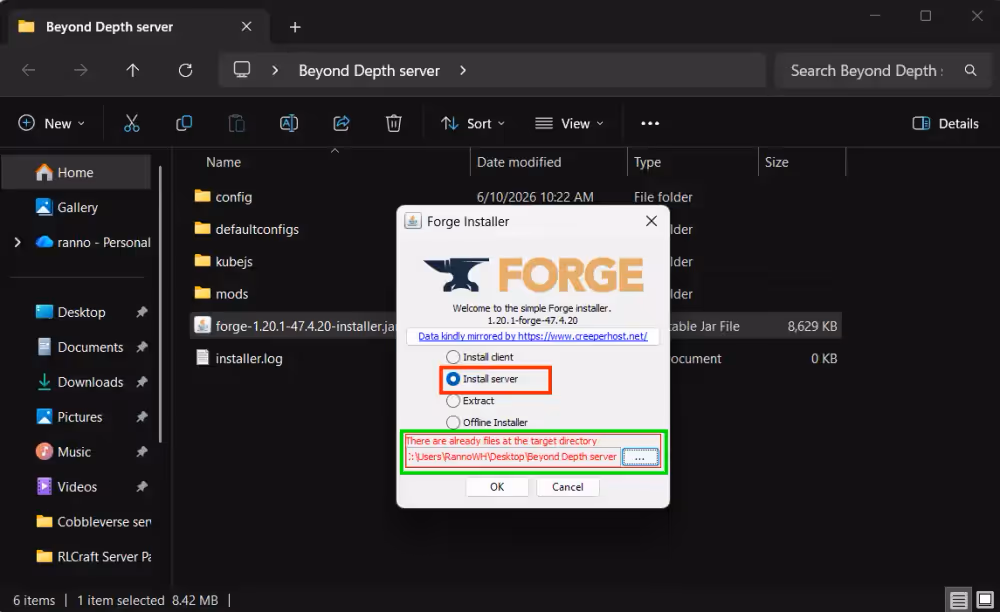Go up one folder level arrow

point(133,70)
